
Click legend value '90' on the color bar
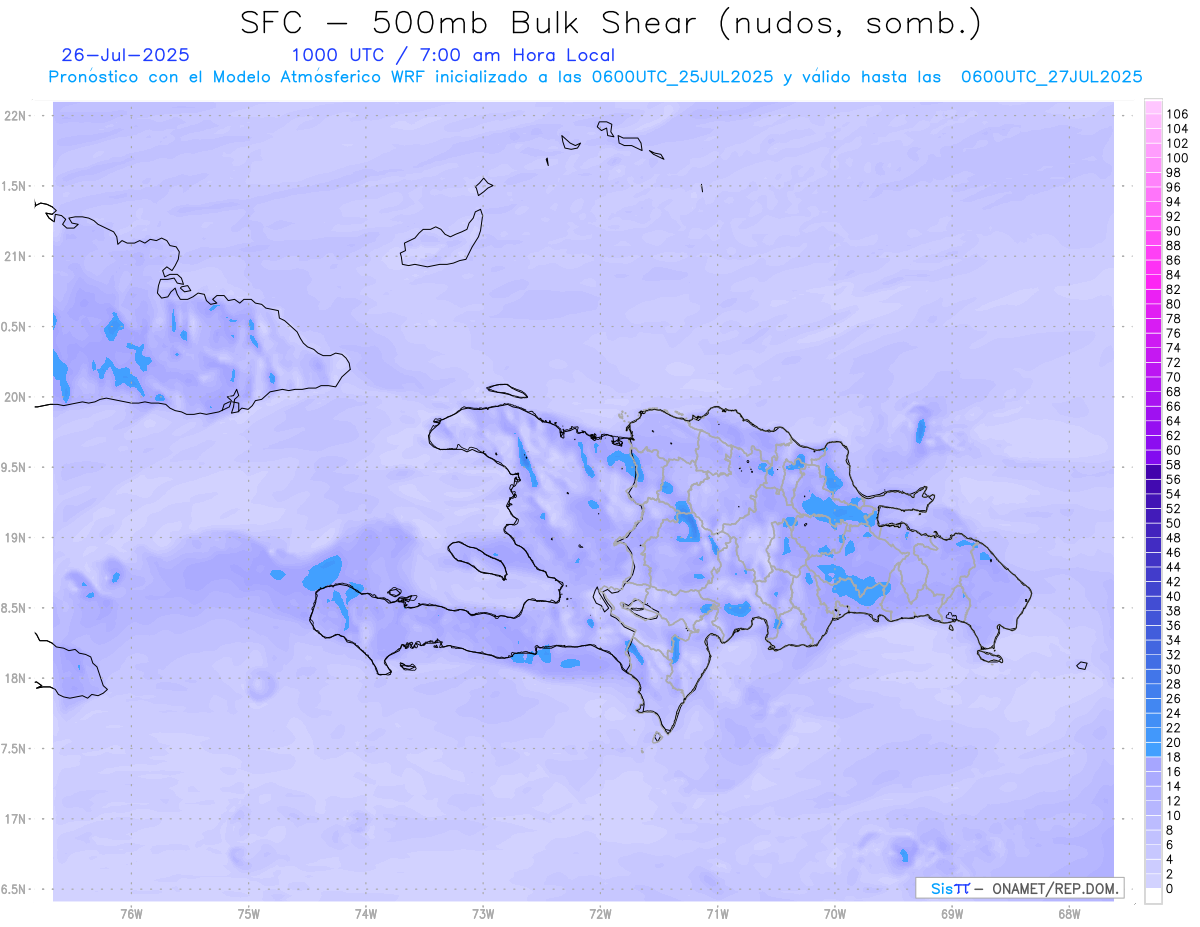coord(1173,231)
